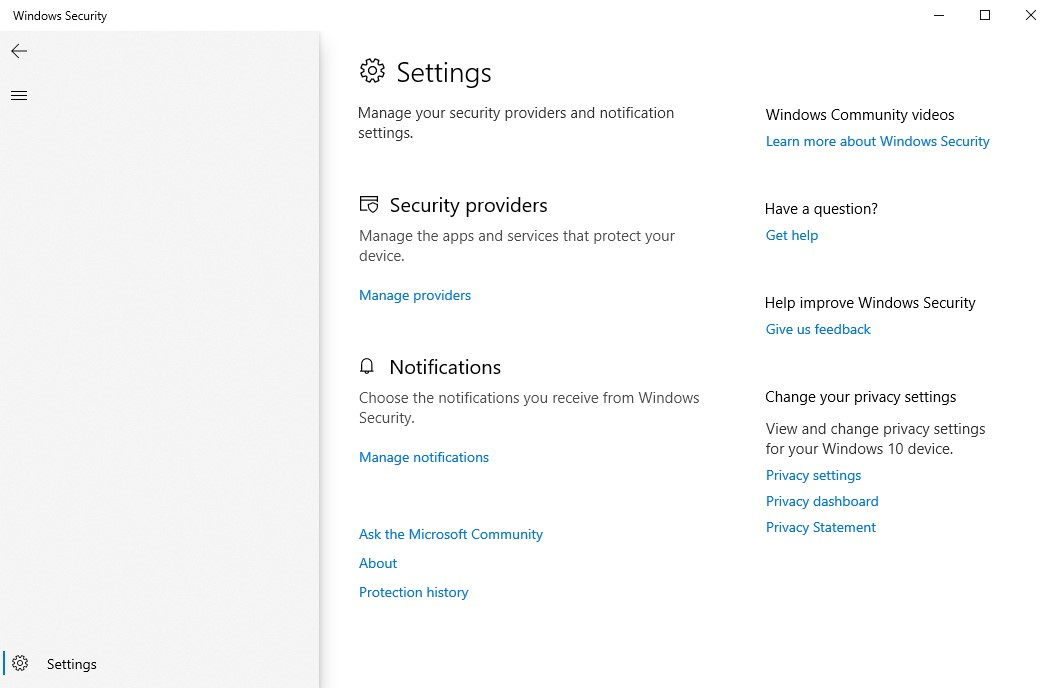Open Privacy dashboard link
1054x688 pixels.
821,501
